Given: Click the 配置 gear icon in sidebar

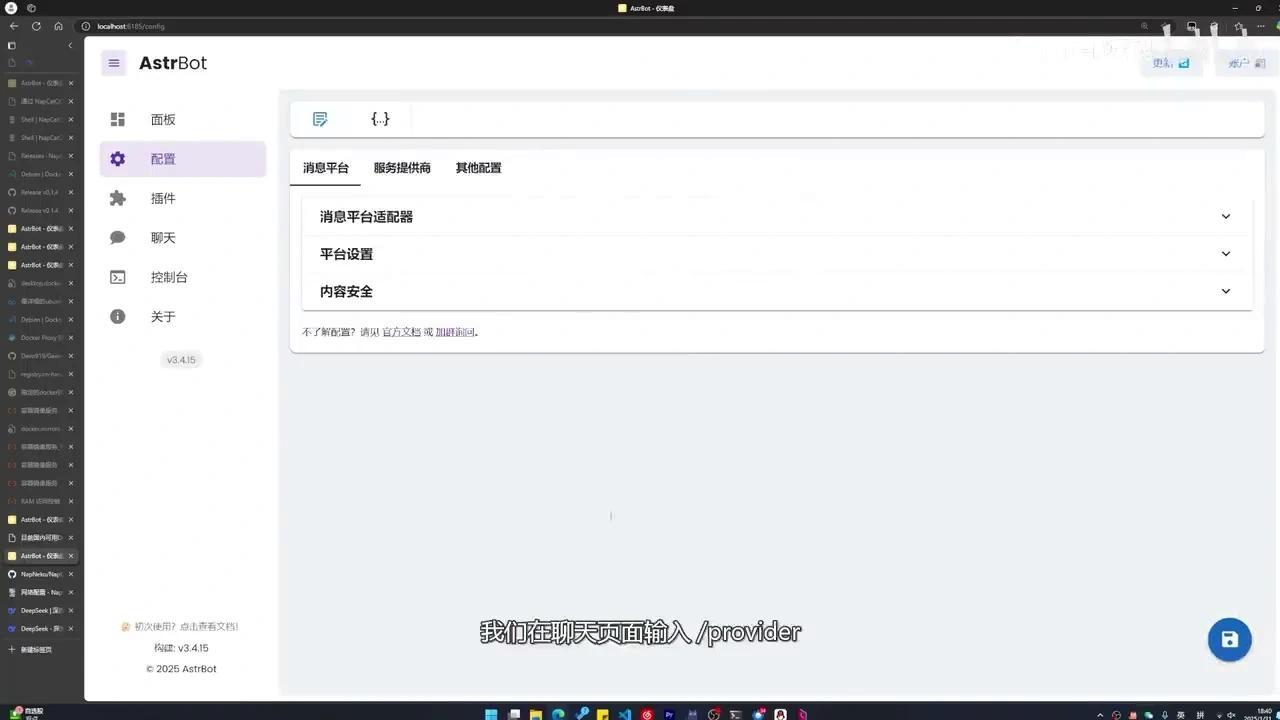Looking at the screenshot, I should (118, 159).
